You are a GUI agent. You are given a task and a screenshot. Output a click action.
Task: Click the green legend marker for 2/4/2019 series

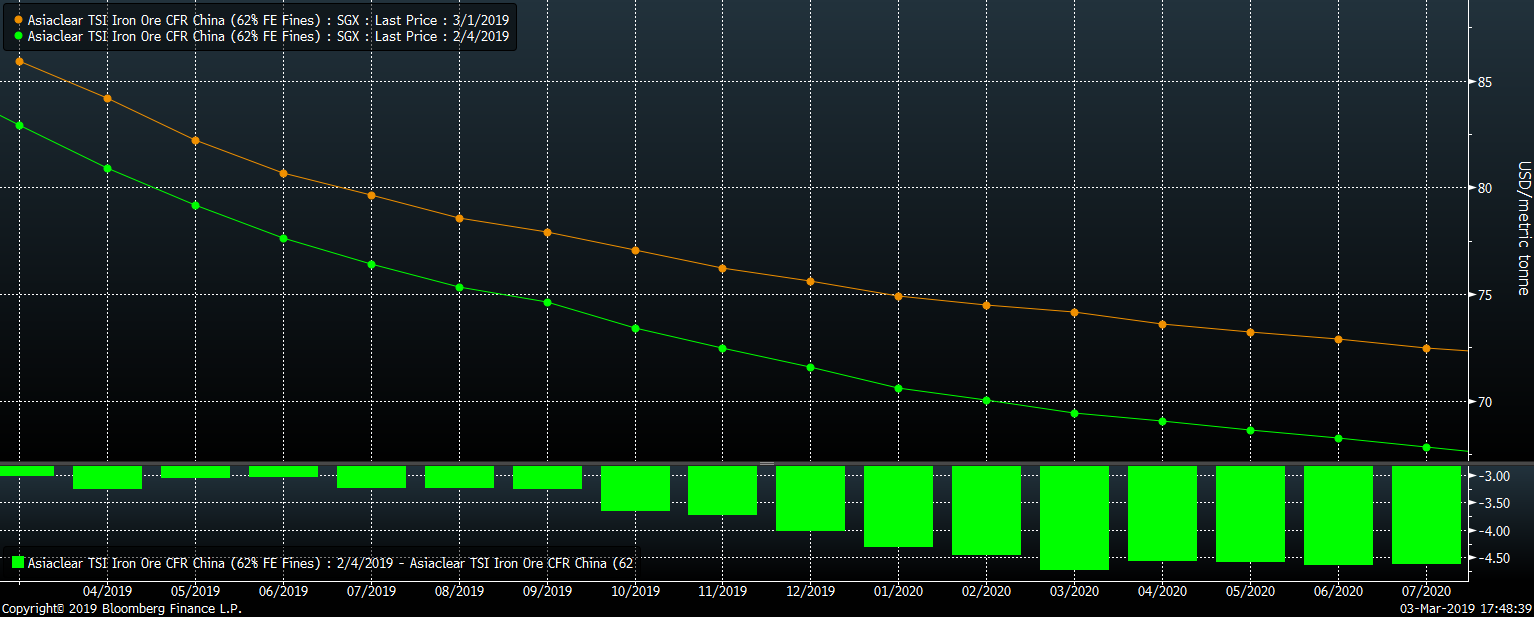19,36
